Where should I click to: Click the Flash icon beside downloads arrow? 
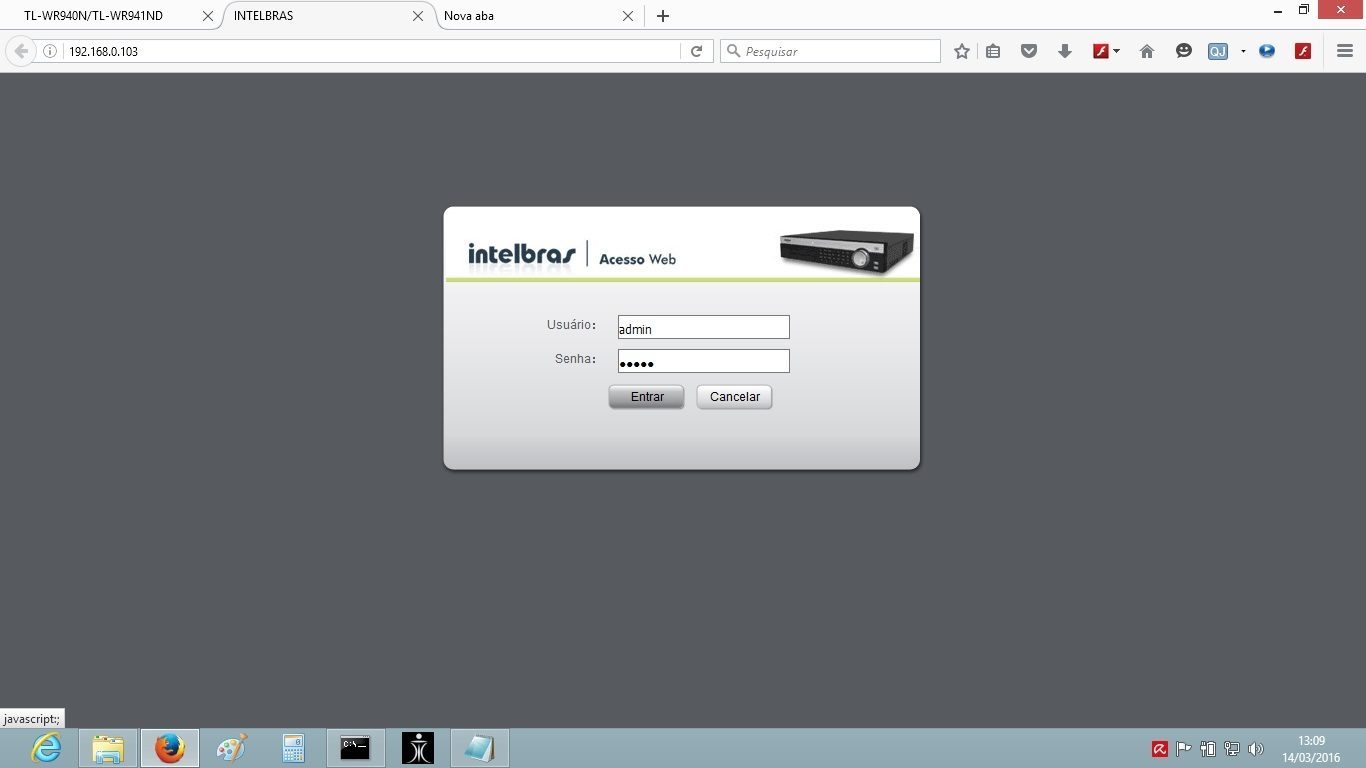[x=1100, y=51]
